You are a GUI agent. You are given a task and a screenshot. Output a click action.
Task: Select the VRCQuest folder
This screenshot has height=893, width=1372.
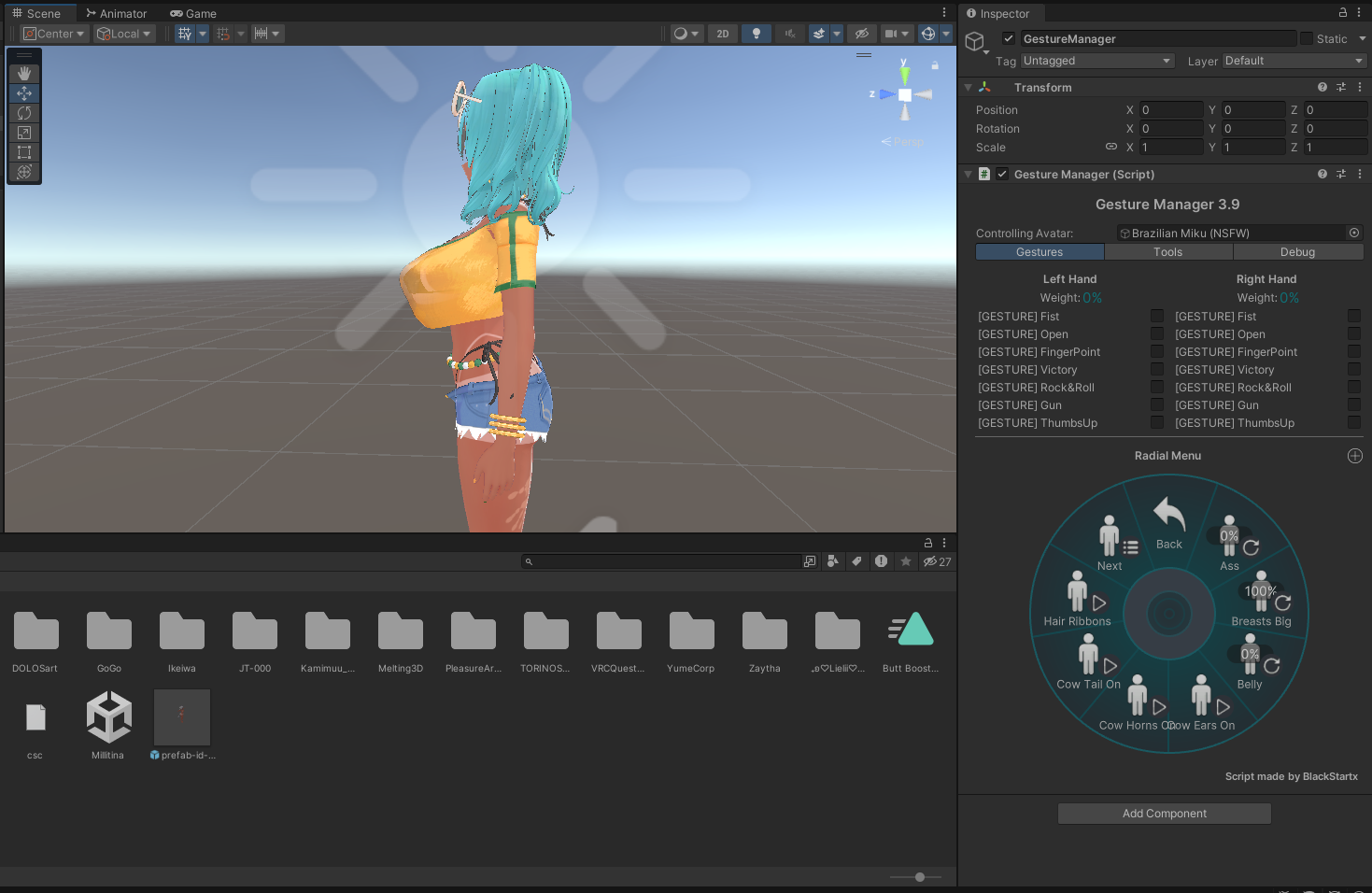[x=618, y=642]
